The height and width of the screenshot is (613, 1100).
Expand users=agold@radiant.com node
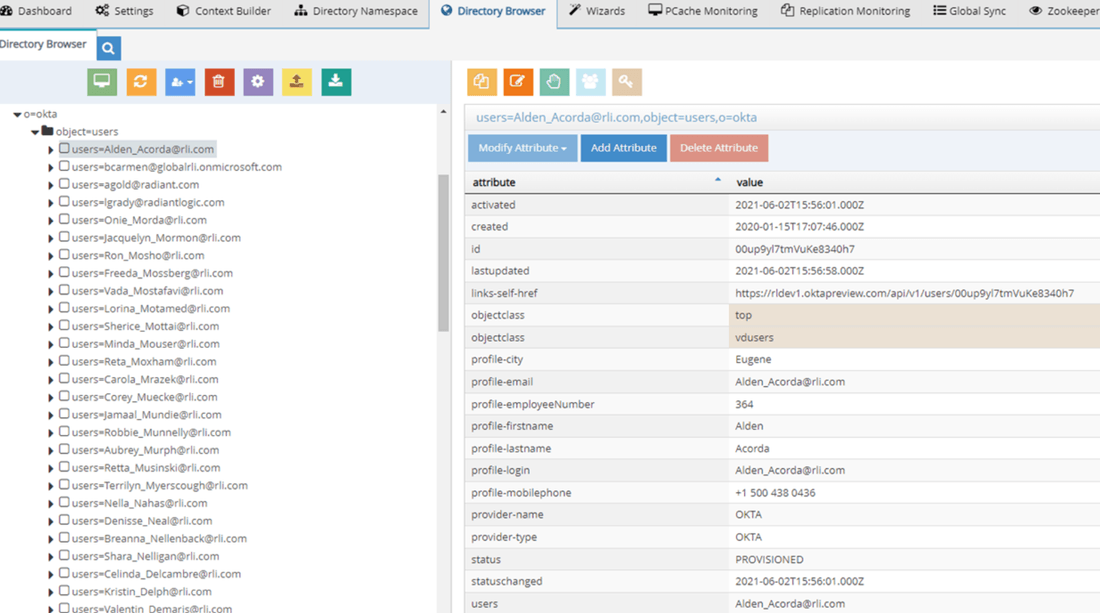51,185
